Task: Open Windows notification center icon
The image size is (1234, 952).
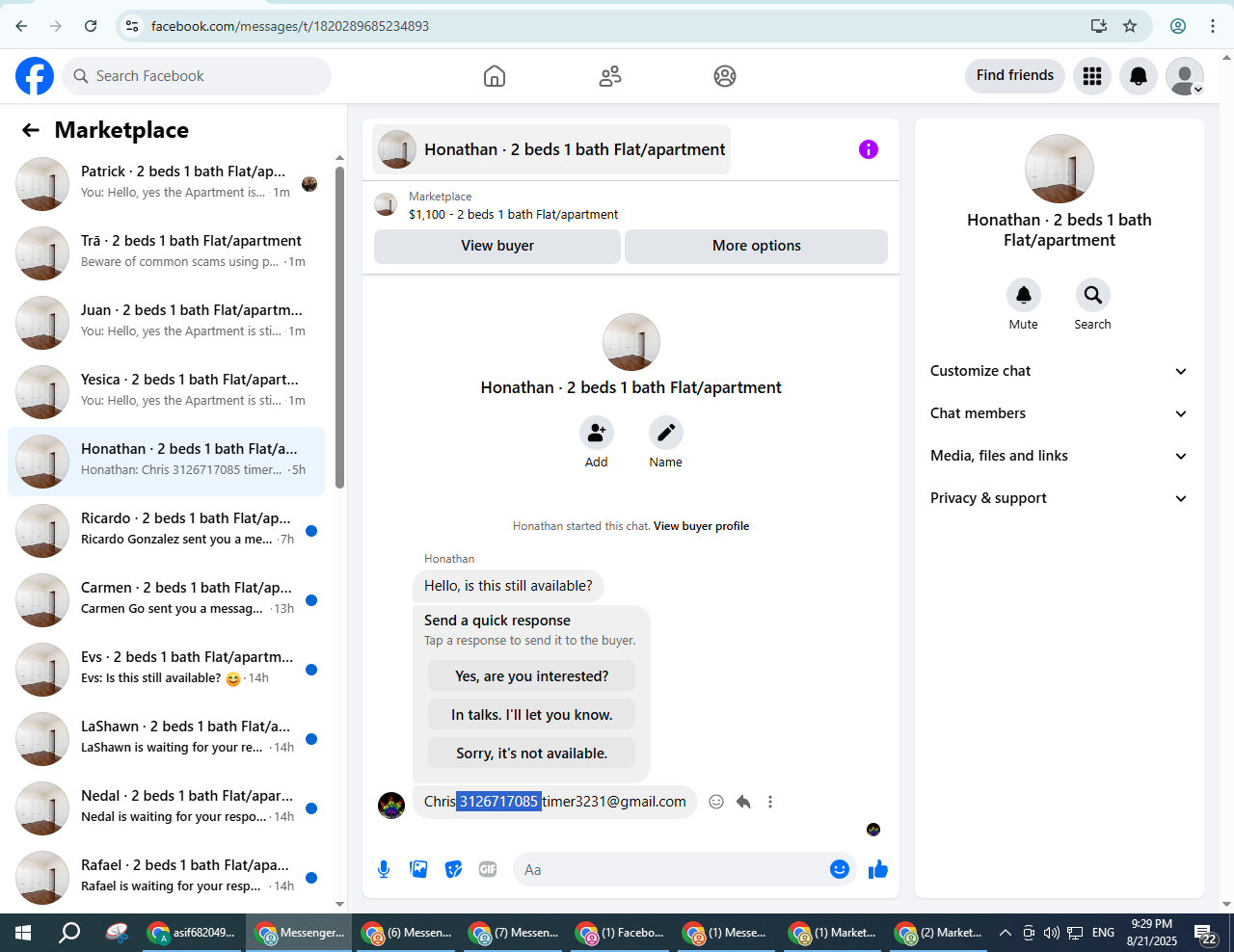Action: click(x=1205, y=933)
